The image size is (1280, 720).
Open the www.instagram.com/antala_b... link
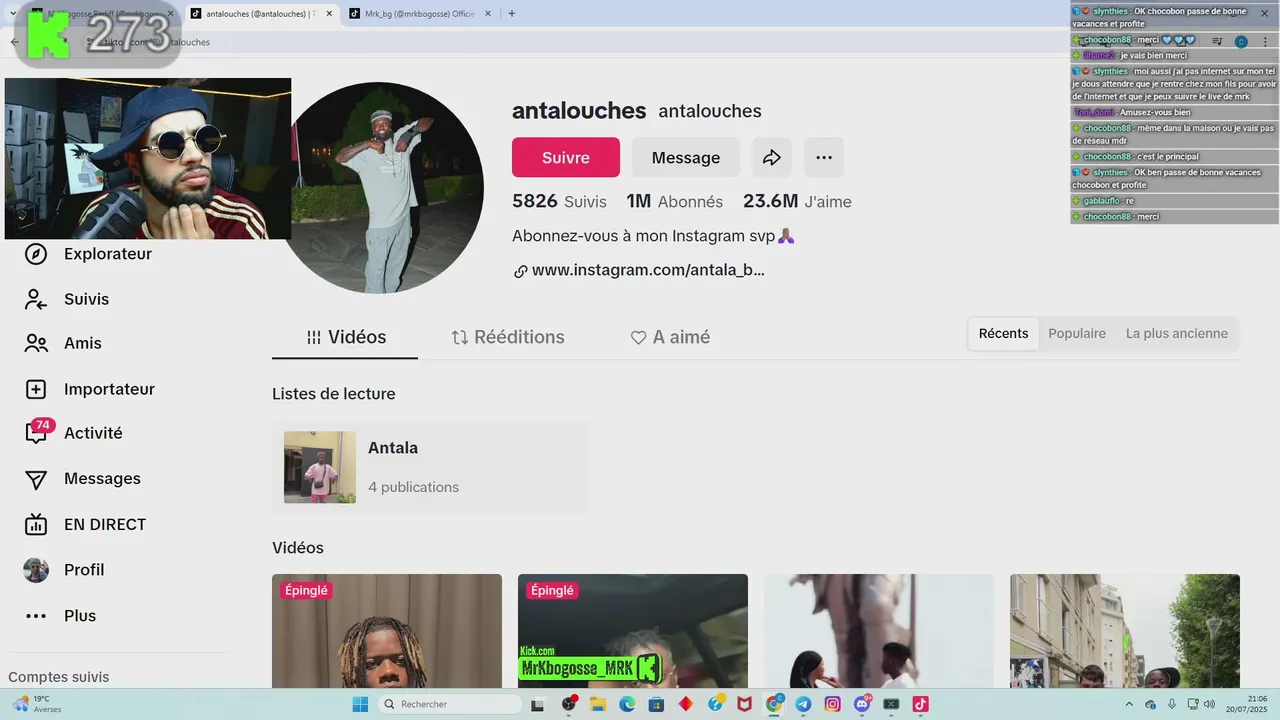tap(648, 271)
